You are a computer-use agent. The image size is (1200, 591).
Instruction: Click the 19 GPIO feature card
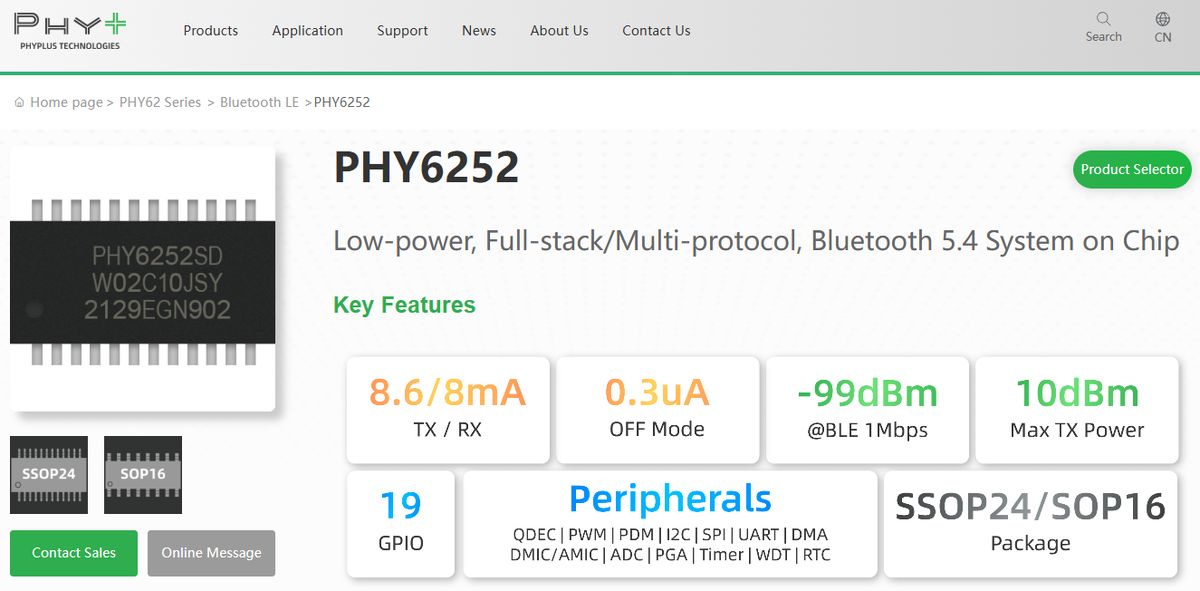tap(400, 524)
